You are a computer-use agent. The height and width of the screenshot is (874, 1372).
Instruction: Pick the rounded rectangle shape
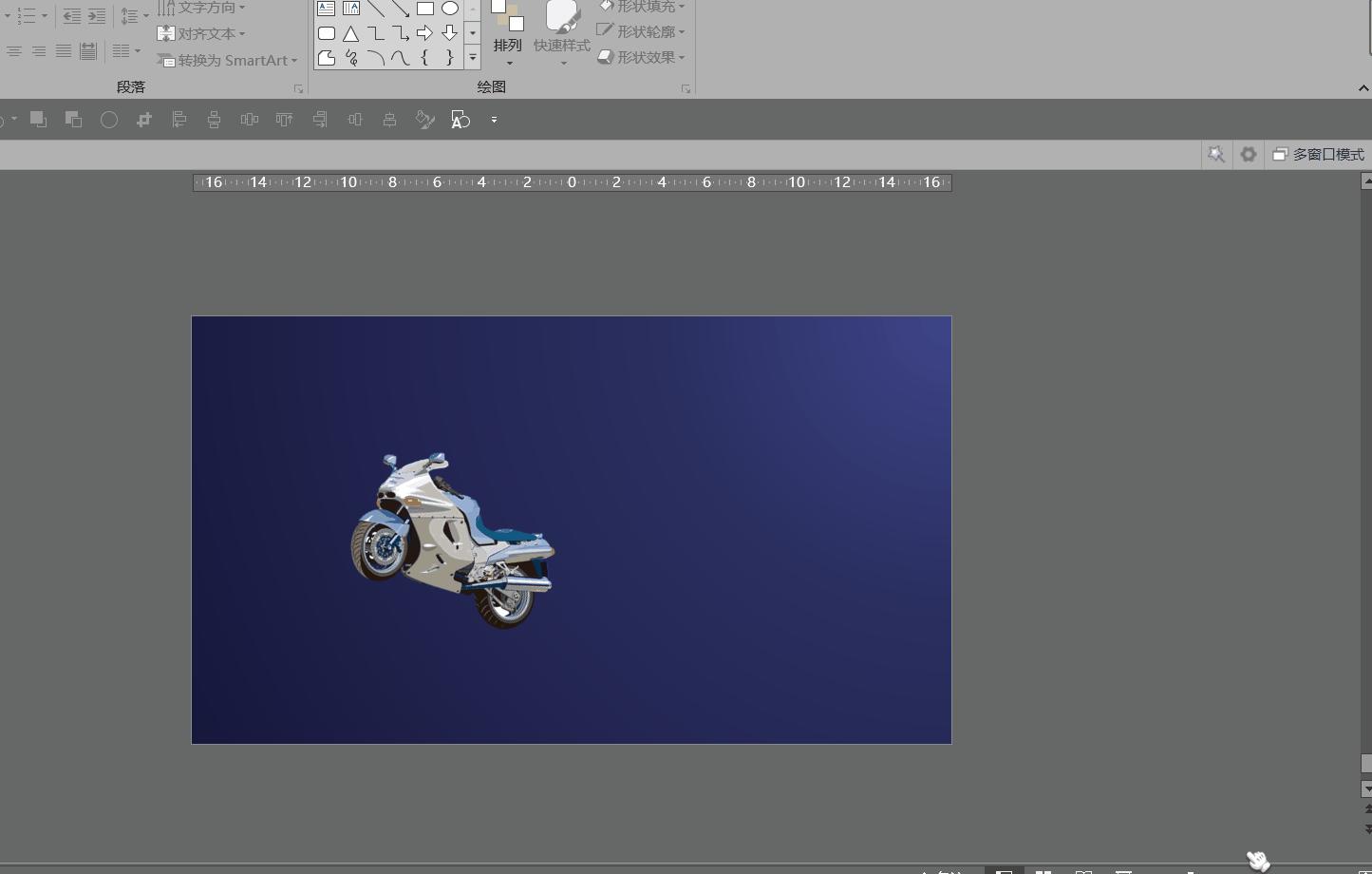(326, 33)
